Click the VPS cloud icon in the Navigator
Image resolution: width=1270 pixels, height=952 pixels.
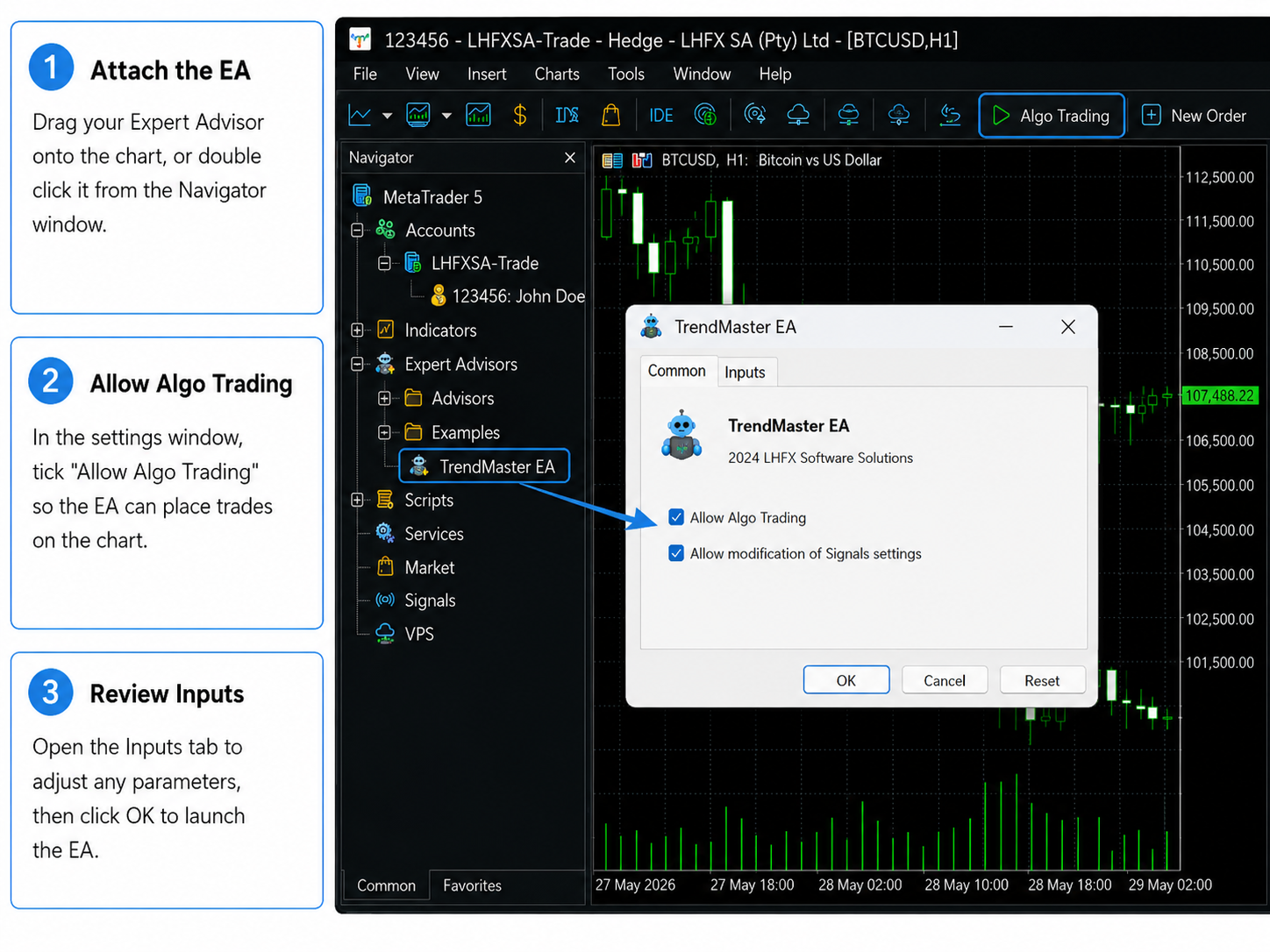(385, 633)
